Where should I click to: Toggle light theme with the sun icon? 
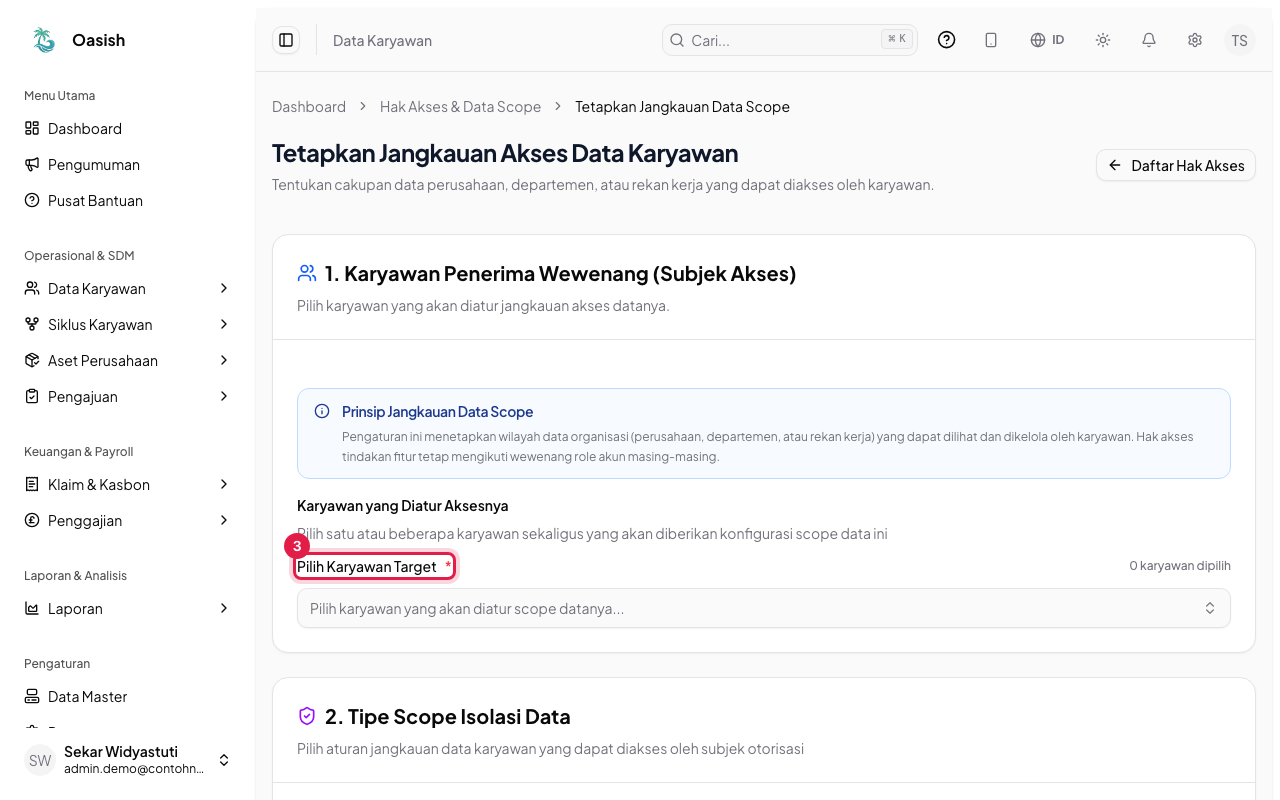[x=1103, y=40]
